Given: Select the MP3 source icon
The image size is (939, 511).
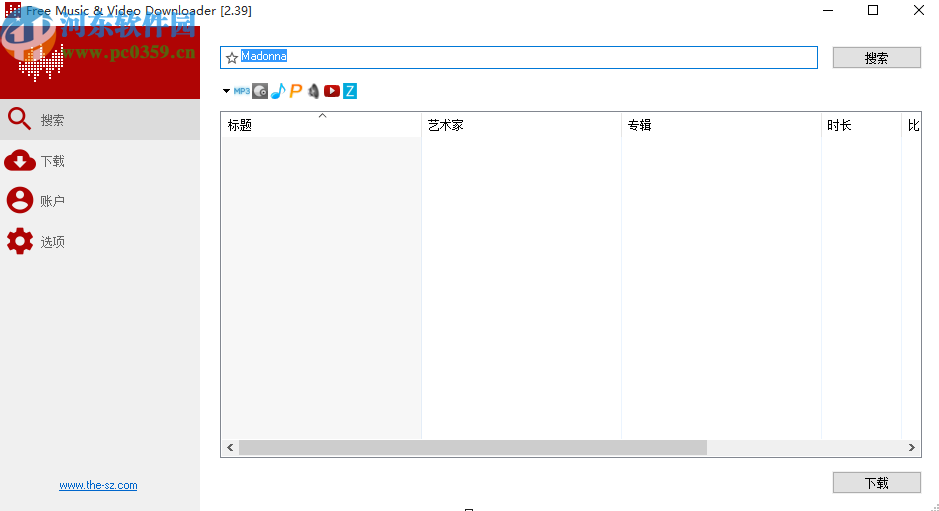Looking at the screenshot, I should point(241,91).
